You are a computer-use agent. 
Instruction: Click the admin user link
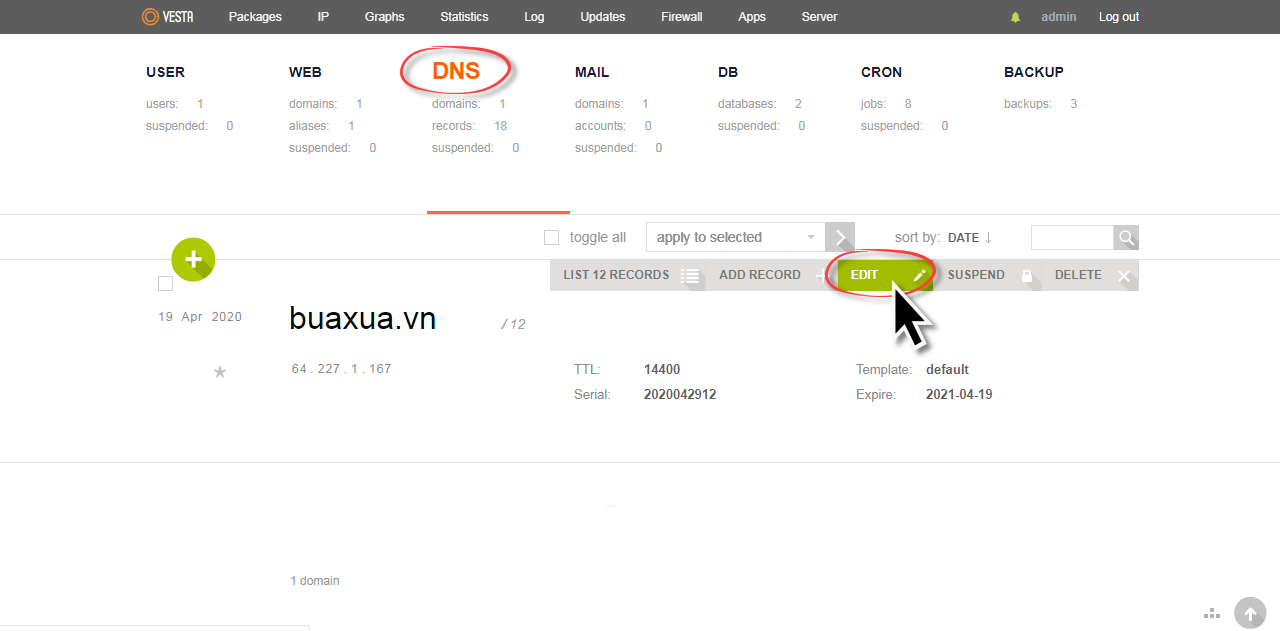point(1059,17)
